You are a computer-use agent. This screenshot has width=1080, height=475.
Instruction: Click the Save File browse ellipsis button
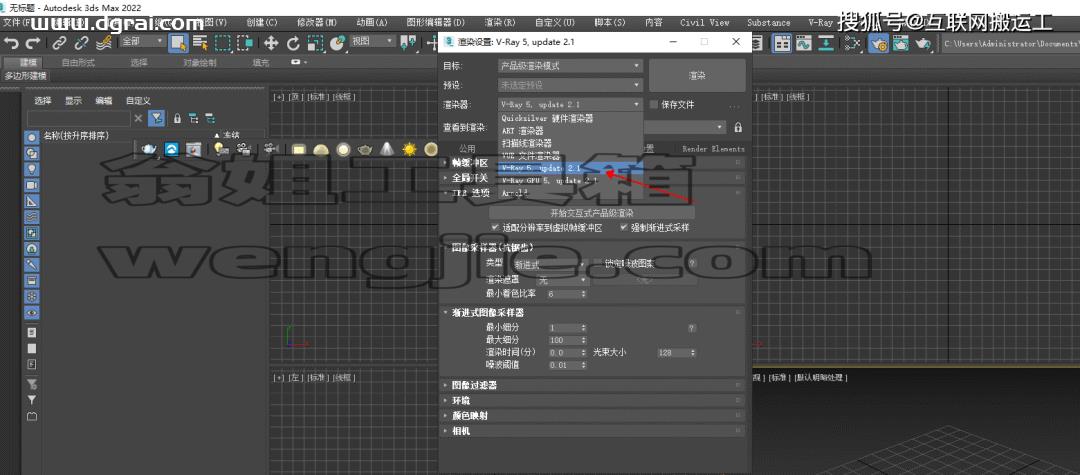click(x=734, y=105)
